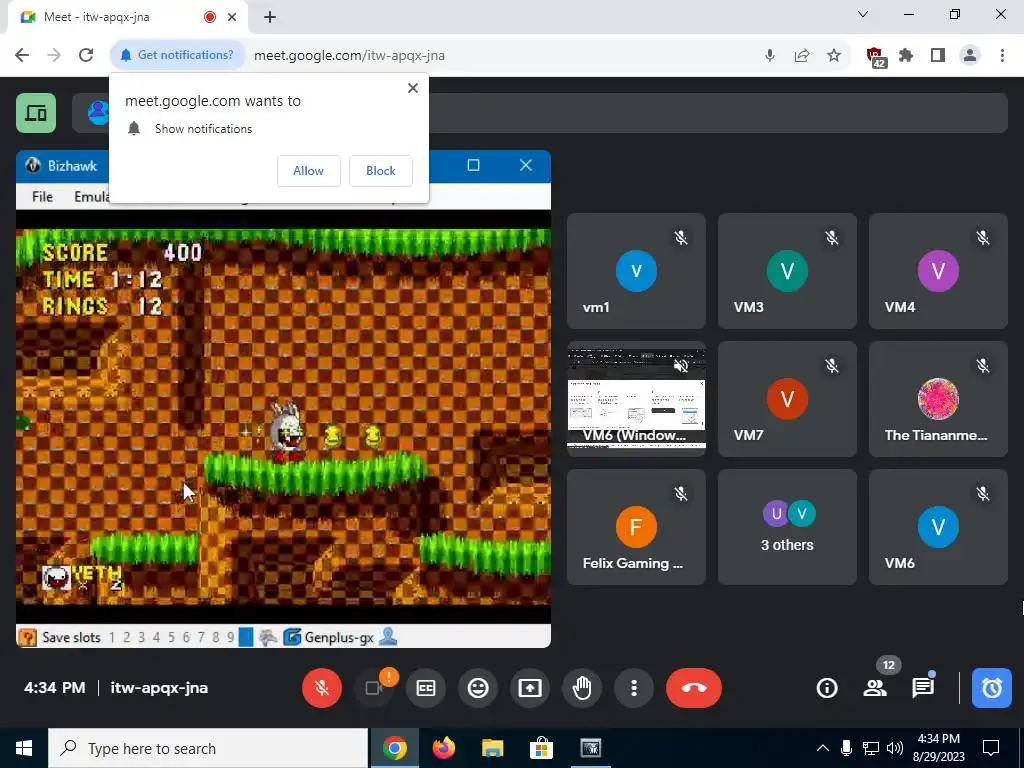Select the Felix Gaming participant tile
Image resolution: width=1024 pixels, height=768 pixels.
[x=636, y=527]
